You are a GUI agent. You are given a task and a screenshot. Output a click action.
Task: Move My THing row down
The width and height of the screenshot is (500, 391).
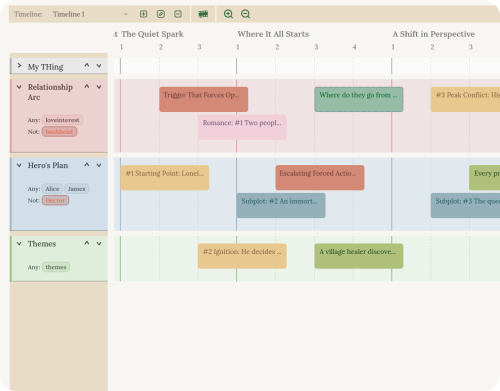[x=99, y=66]
